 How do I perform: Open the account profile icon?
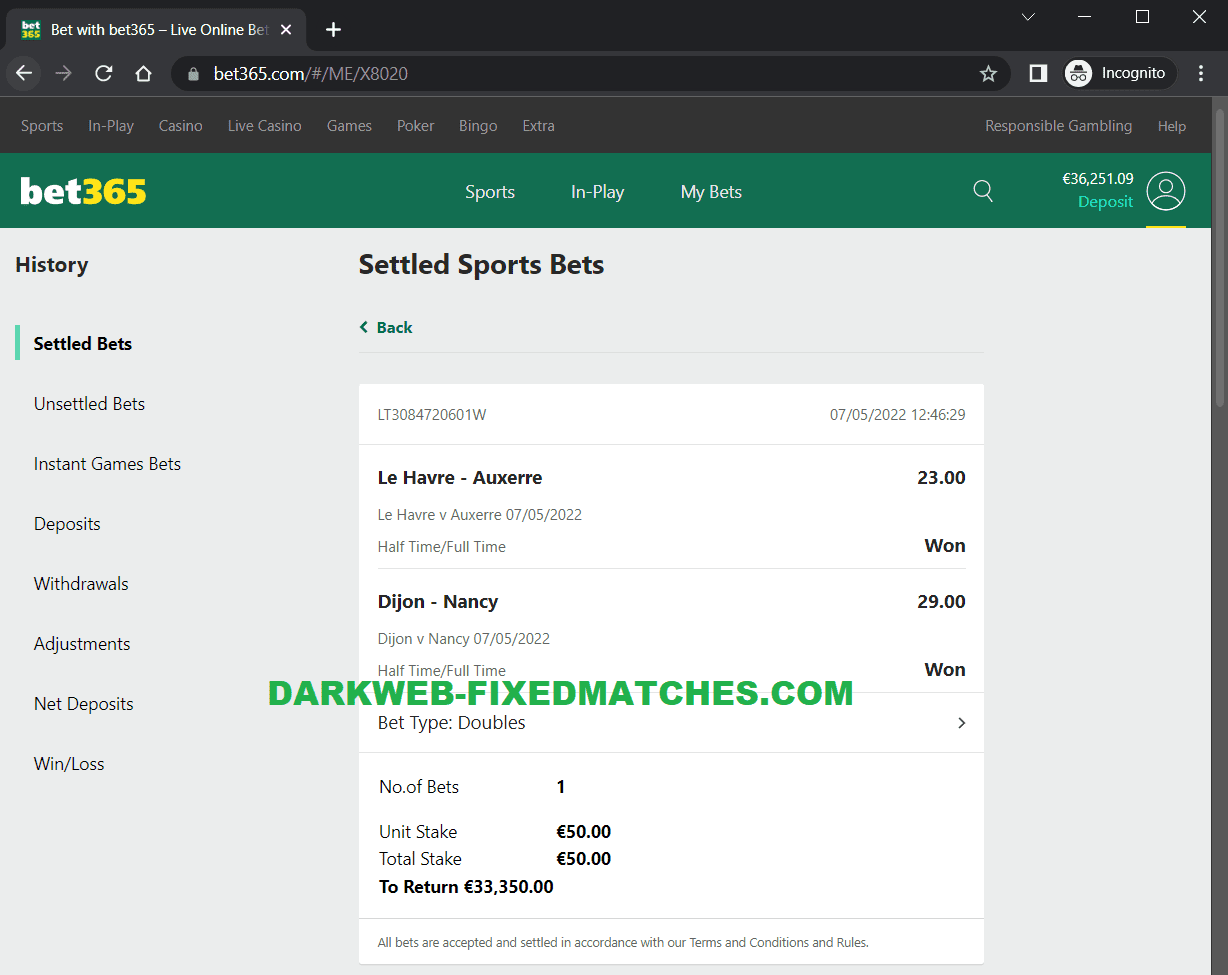click(1166, 191)
